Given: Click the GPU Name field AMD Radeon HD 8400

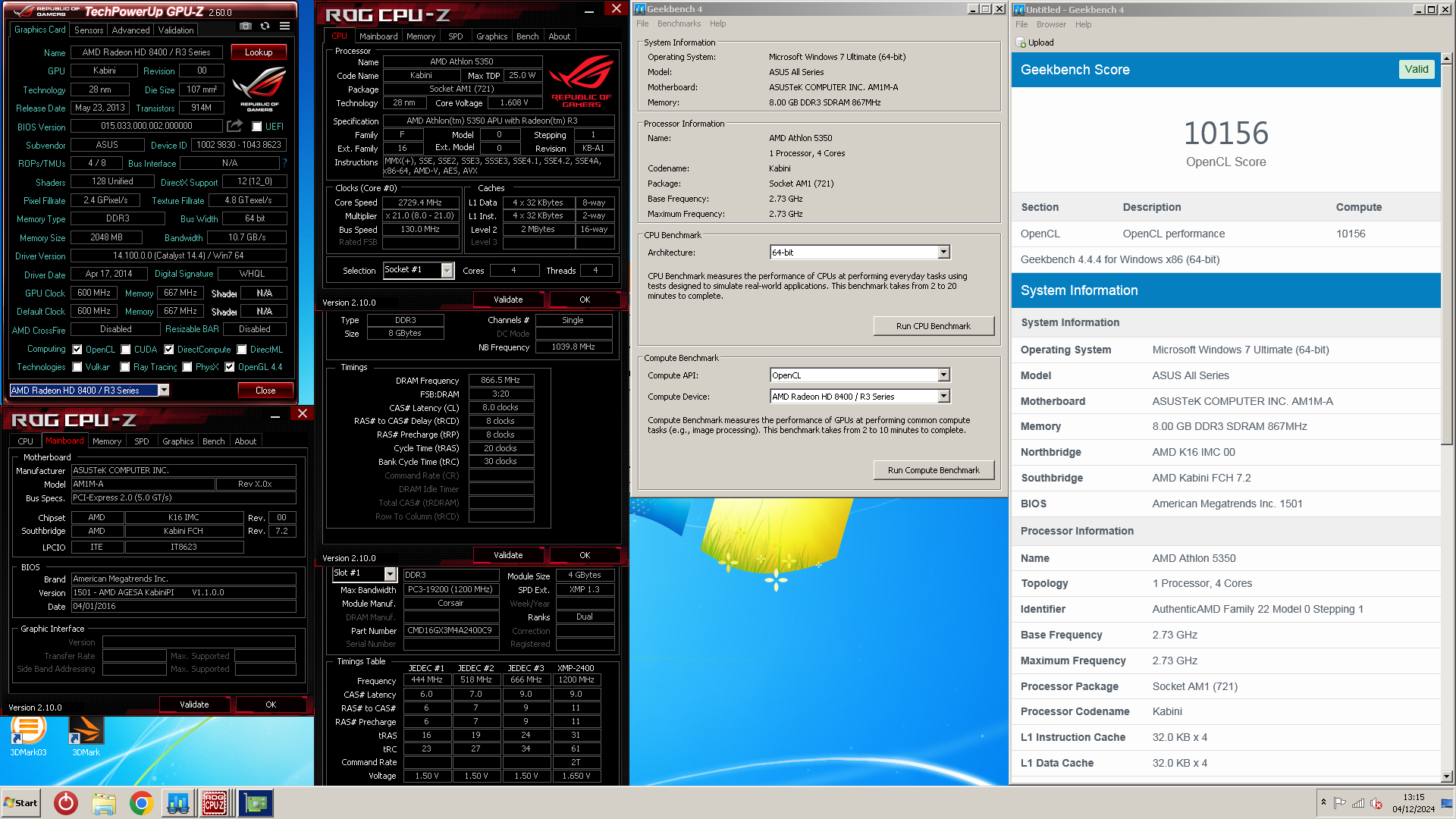Looking at the screenshot, I should click(x=146, y=52).
